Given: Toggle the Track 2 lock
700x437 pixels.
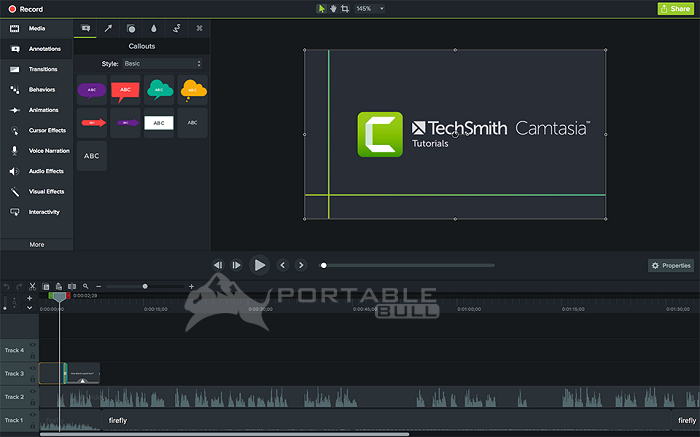Looking at the screenshot, I should (x=33, y=402).
